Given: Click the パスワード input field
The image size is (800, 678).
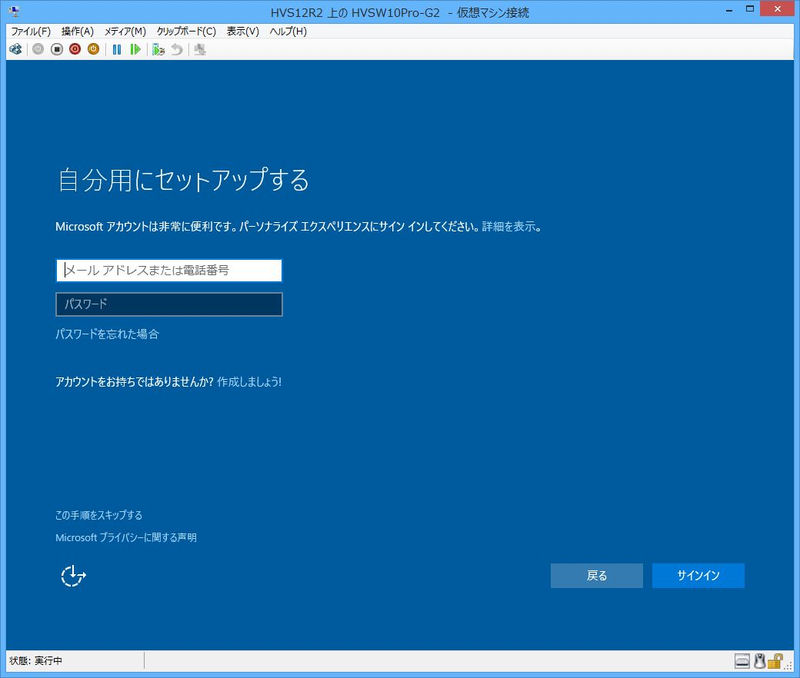Looking at the screenshot, I should (169, 305).
